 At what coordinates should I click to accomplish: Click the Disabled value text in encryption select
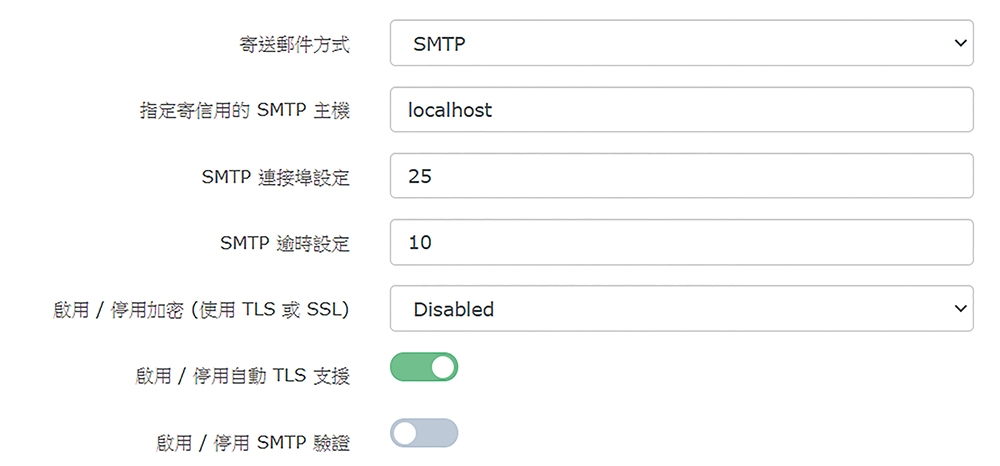click(453, 309)
